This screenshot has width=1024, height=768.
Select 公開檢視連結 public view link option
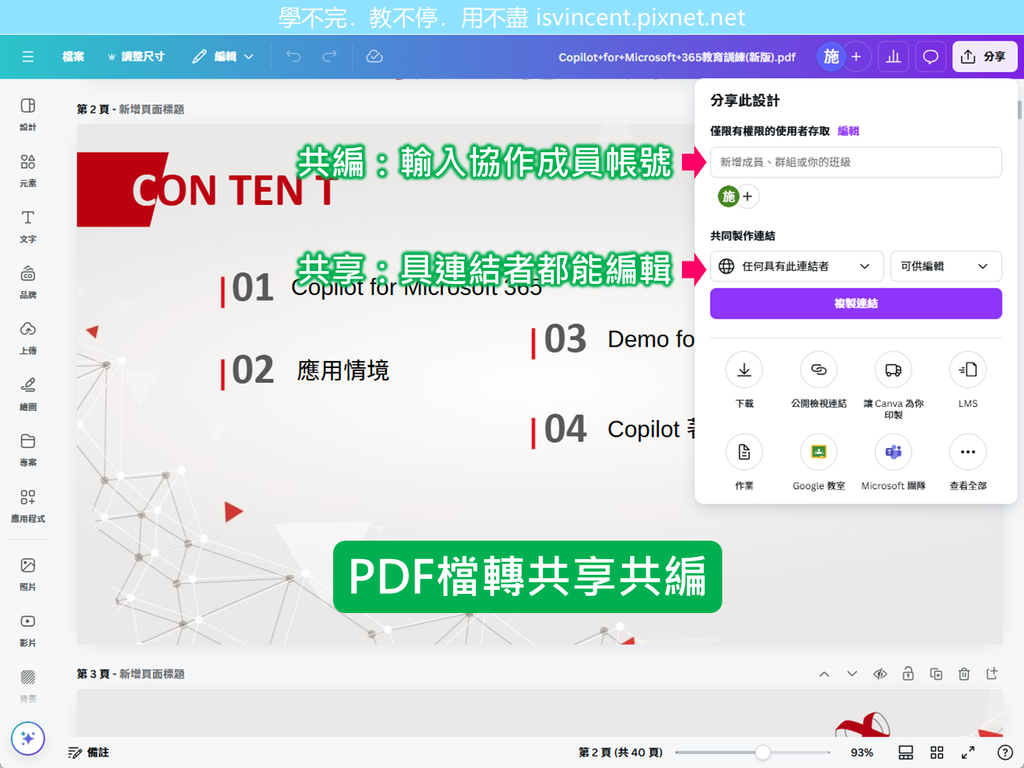pyautogui.click(x=818, y=380)
